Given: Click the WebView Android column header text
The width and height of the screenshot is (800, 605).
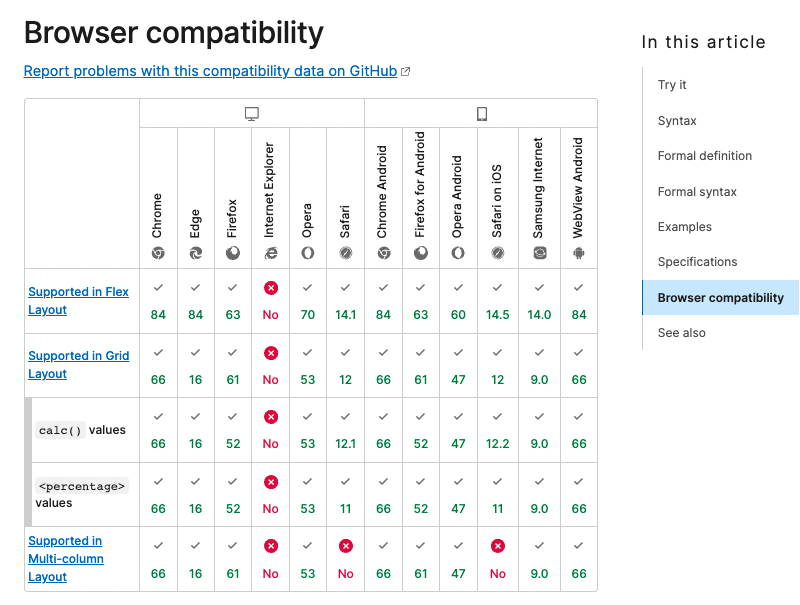Looking at the screenshot, I should 577,187.
